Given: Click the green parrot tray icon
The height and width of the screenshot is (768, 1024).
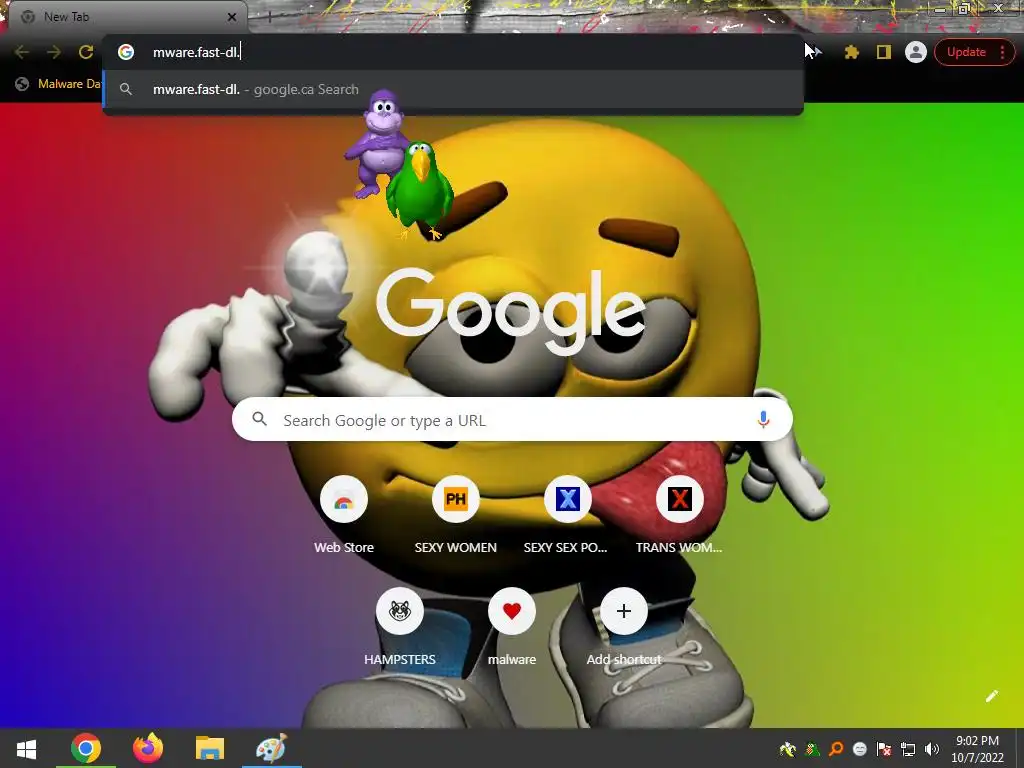Looking at the screenshot, I should [x=812, y=749].
